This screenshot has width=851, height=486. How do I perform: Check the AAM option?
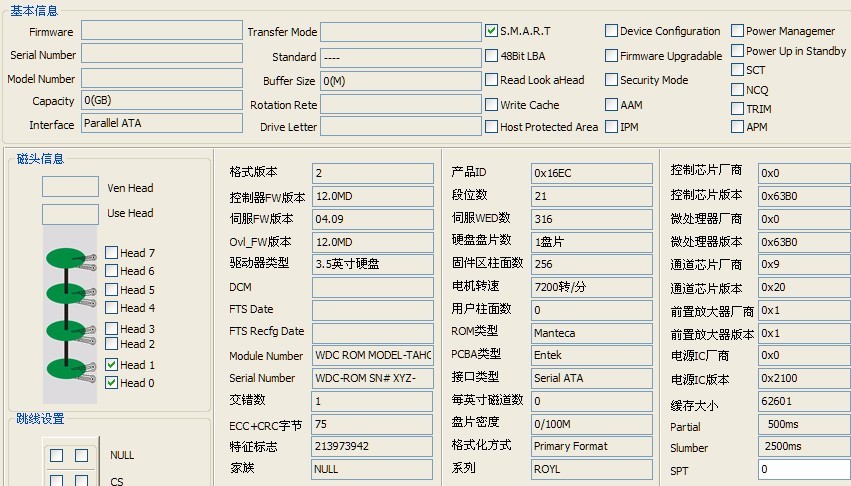(x=611, y=104)
